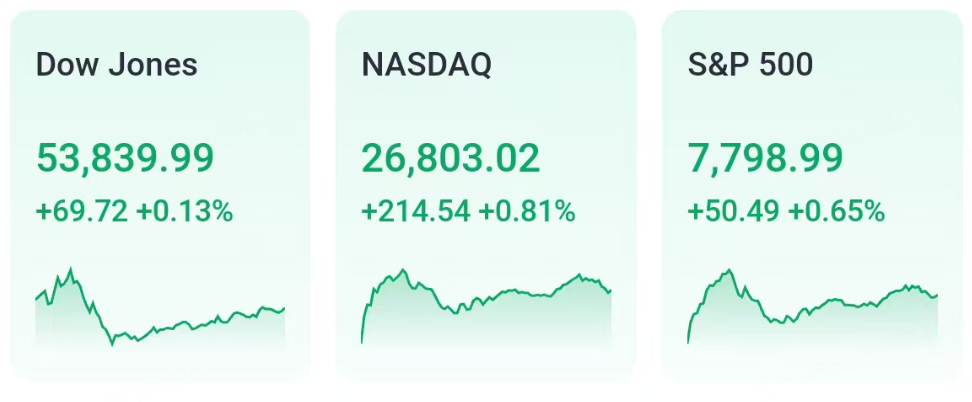Click the S&P 500 value 7,798.99
Image resolution: width=972 pixels, height=402 pixels.
[766, 158]
